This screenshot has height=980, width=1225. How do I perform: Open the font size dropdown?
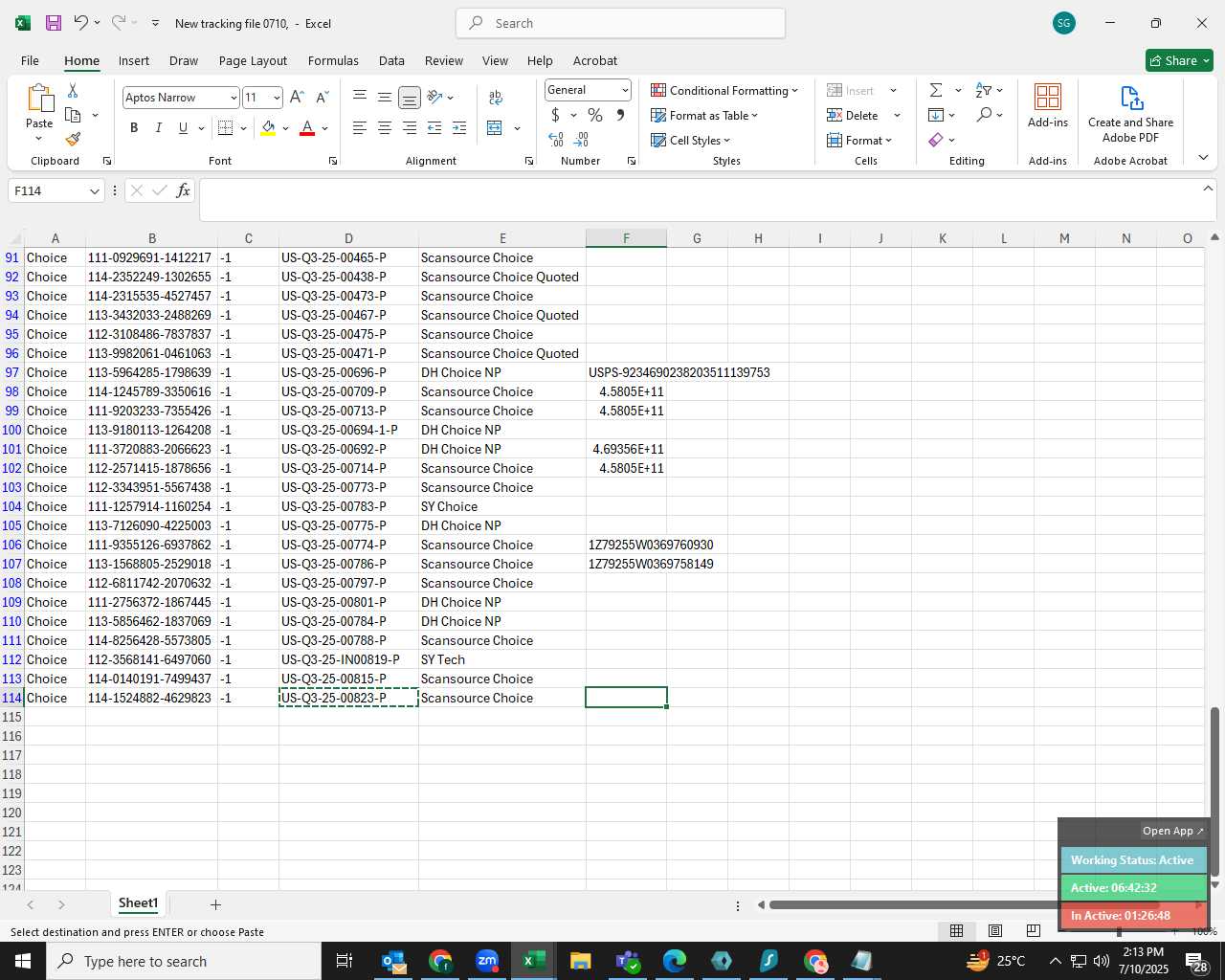(x=277, y=98)
